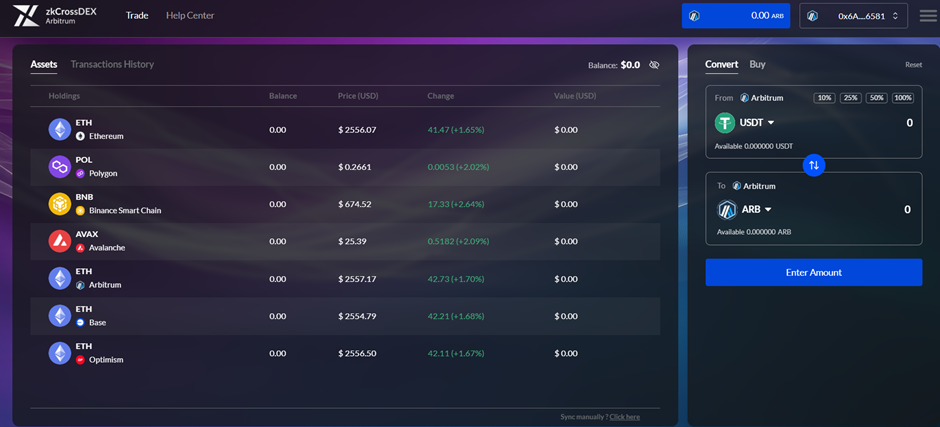This screenshot has width=940, height=427.
Task: Click 'Available 0.000000 USDT' text
Action: click(x=754, y=146)
